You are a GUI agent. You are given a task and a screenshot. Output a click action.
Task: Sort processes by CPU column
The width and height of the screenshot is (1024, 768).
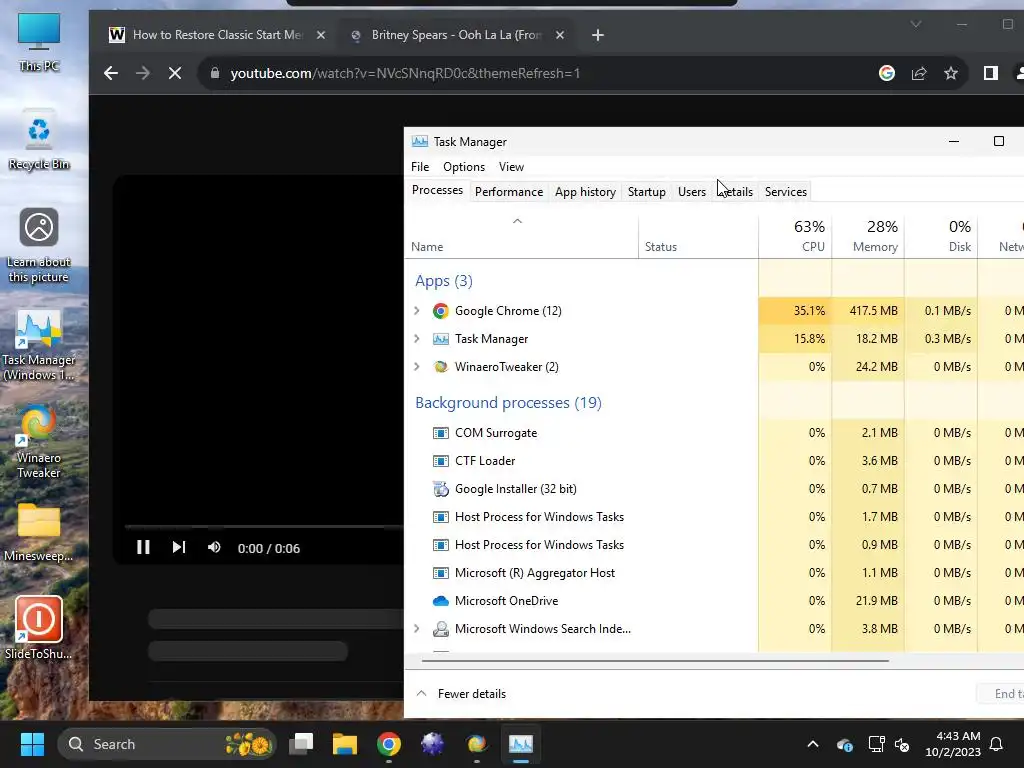point(795,236)
